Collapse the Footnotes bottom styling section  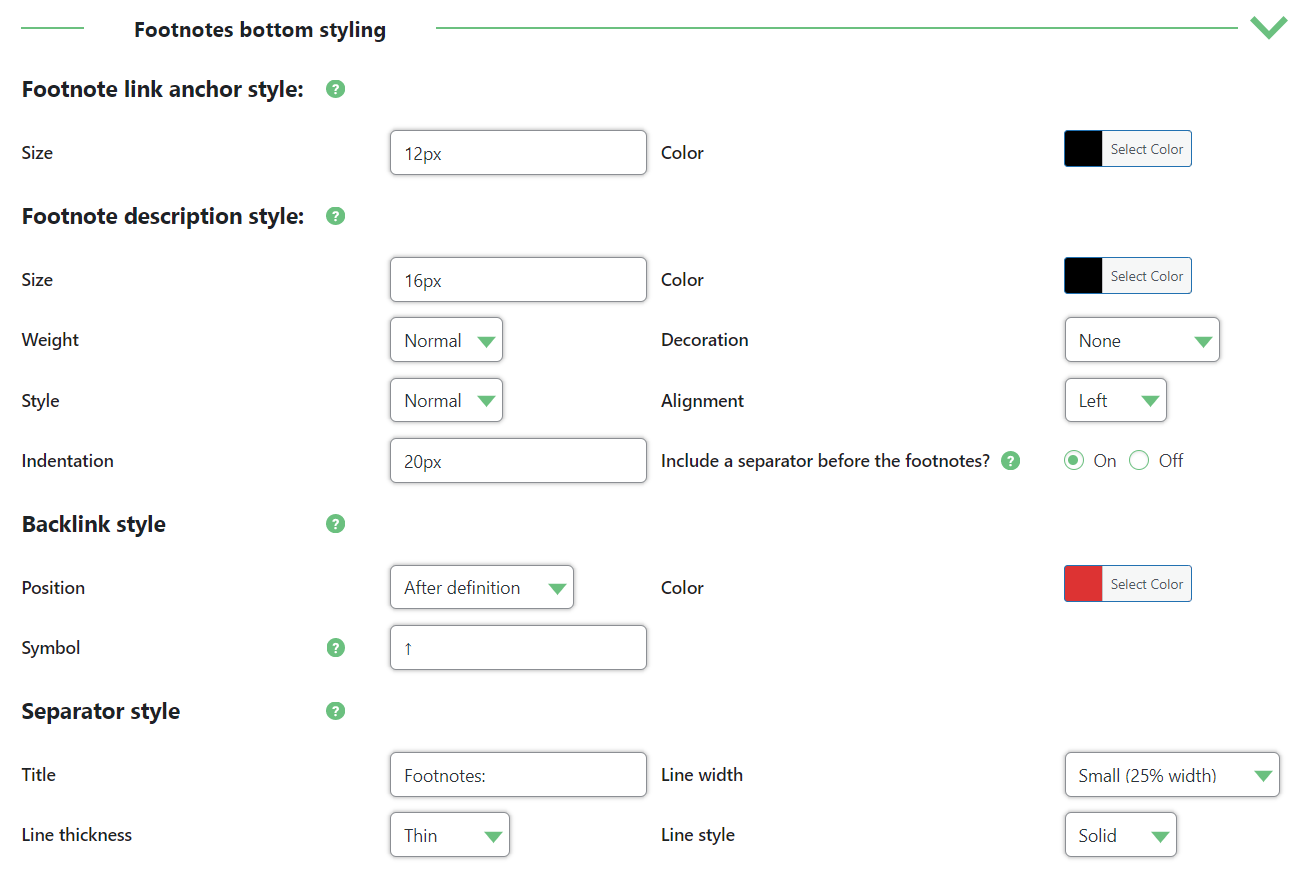(x=1268, y=27)
